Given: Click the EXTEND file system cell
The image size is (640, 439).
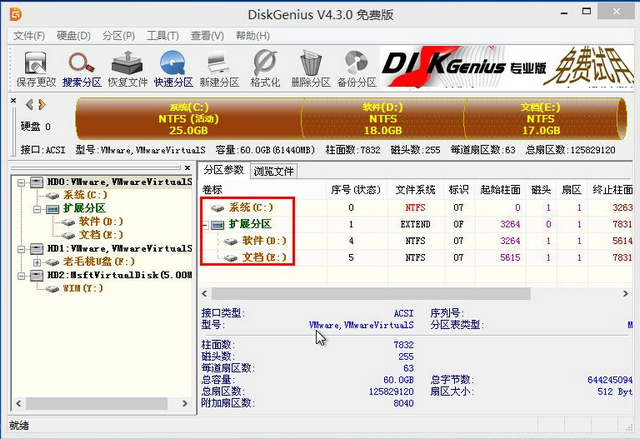Looking at the screenshot, I should (416, 224).
